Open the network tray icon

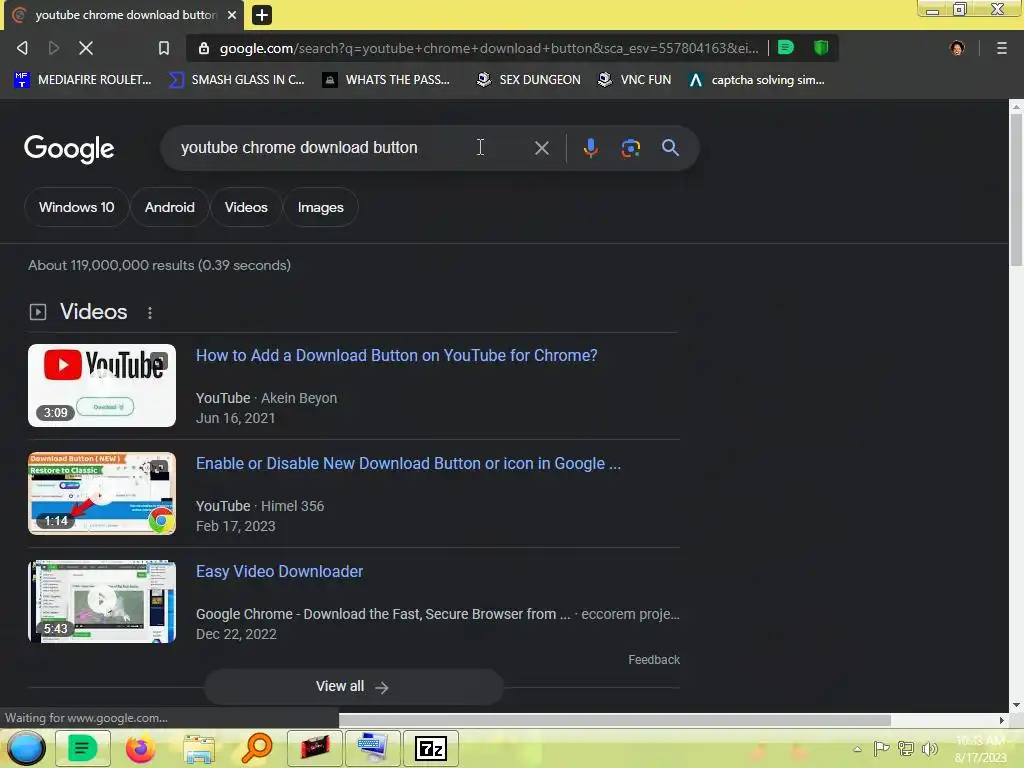pos(906,748)
